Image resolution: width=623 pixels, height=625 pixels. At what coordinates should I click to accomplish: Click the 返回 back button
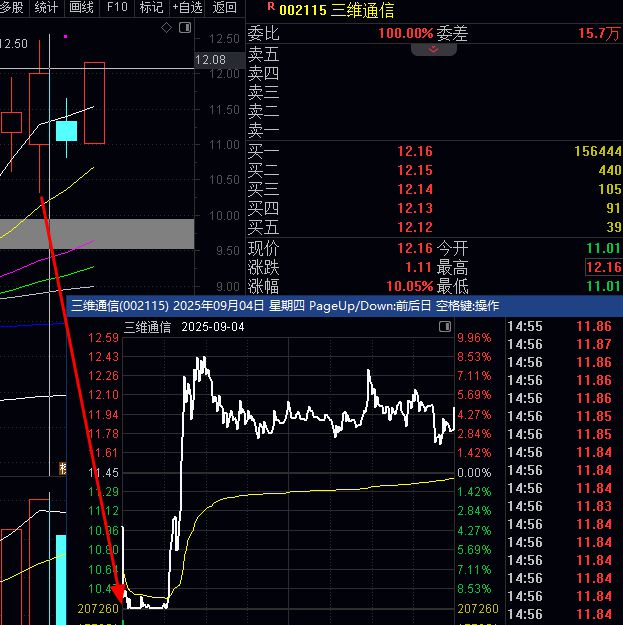coord(224,7)
